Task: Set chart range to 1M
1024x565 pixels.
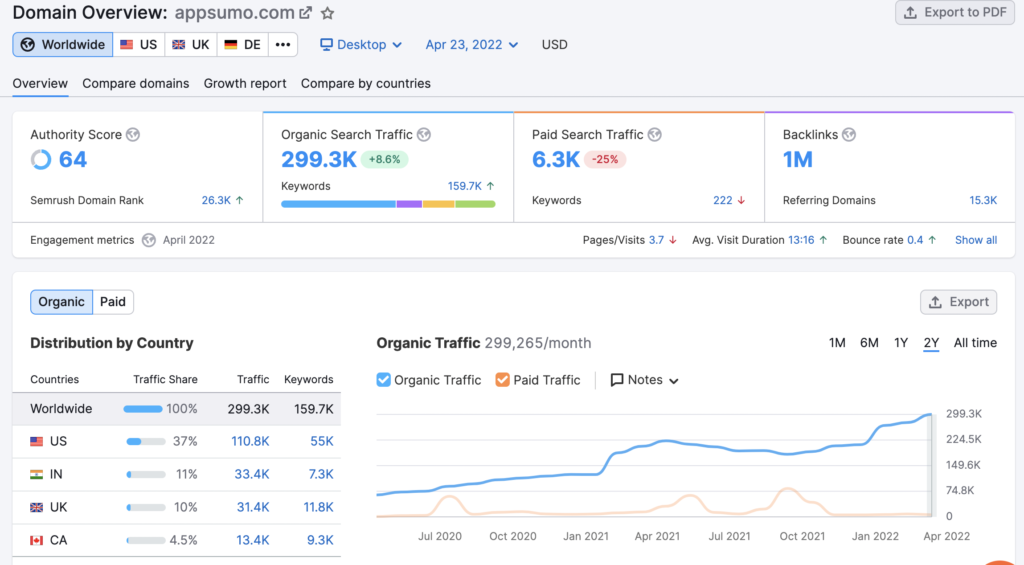Action: pos(837,343)
